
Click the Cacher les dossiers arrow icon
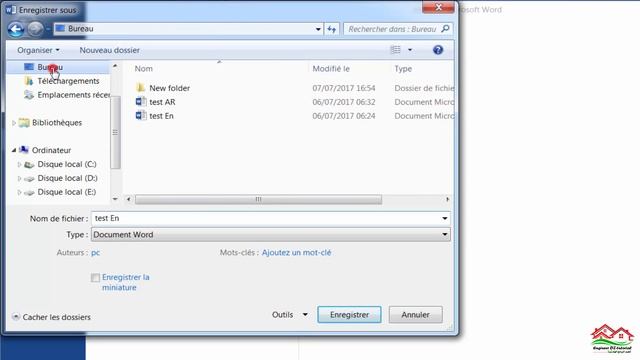[x=16, y=317]
